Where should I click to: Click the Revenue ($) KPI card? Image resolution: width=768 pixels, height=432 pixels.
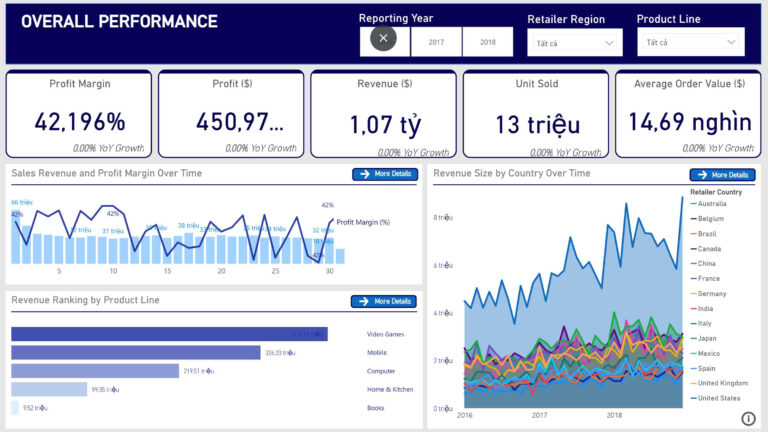(x=384, y=114)
